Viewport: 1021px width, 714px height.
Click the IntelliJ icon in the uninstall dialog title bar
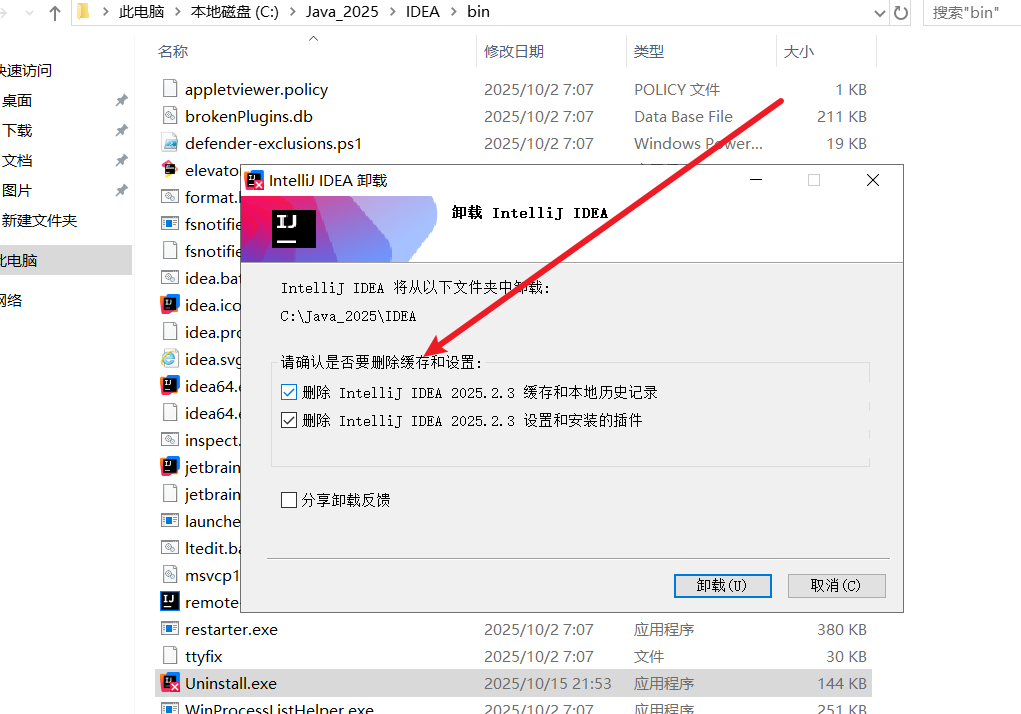pyautogui.click(x=255, y=181)
